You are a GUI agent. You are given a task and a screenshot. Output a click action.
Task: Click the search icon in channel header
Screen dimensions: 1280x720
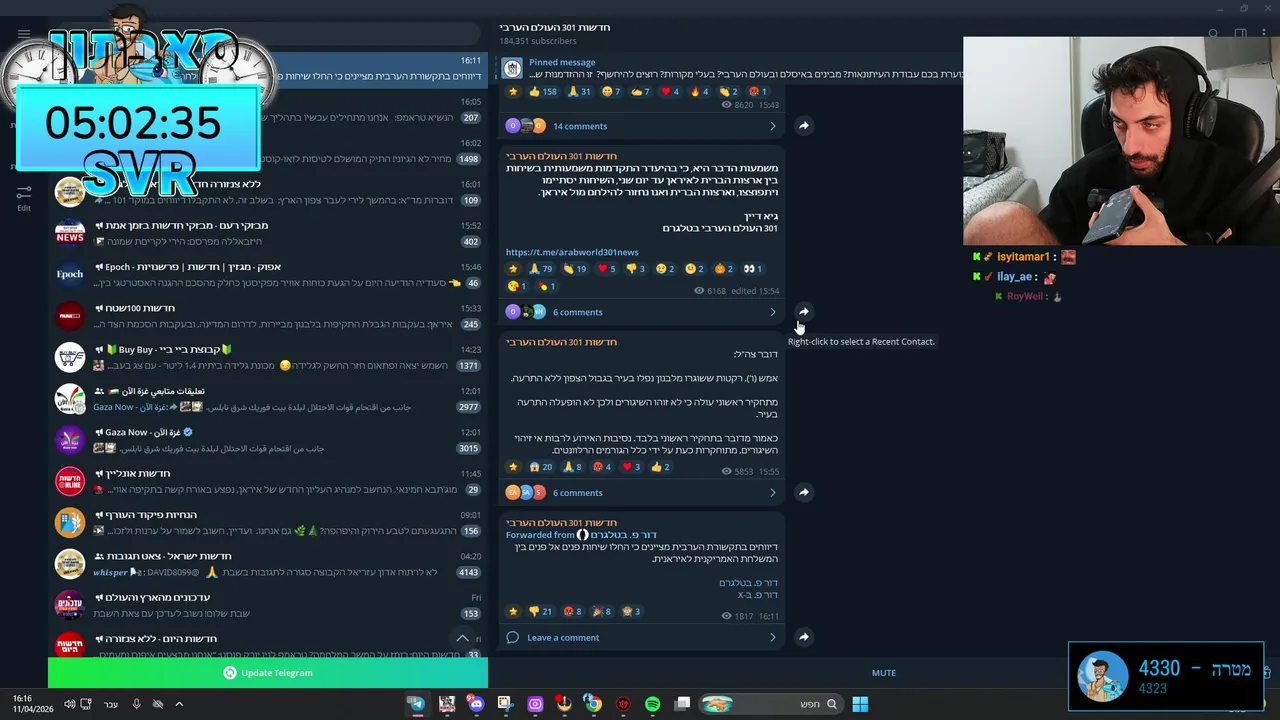tap(1213, 34)
